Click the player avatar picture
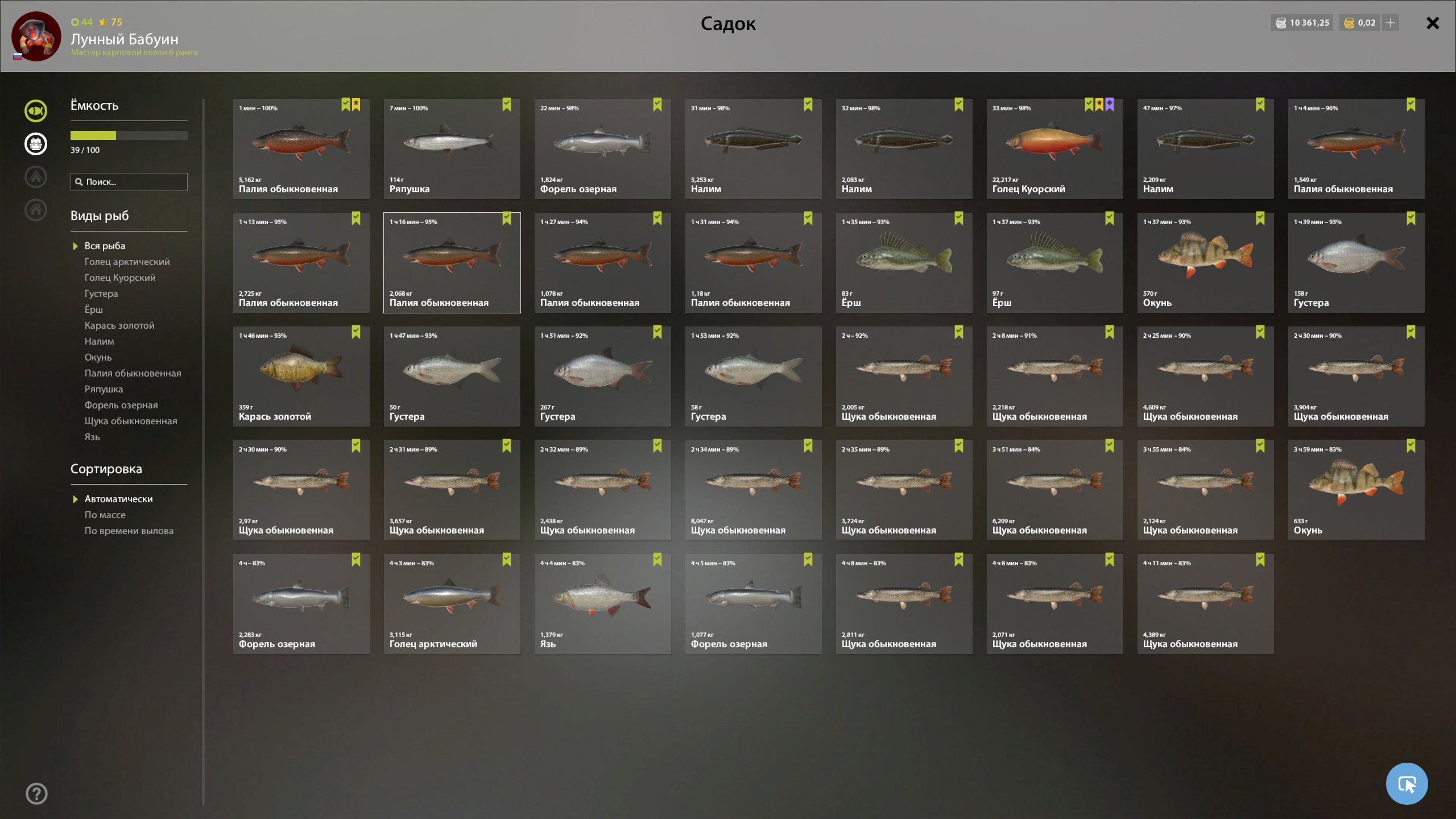The image size is (1456, 819). click(36, 36)
